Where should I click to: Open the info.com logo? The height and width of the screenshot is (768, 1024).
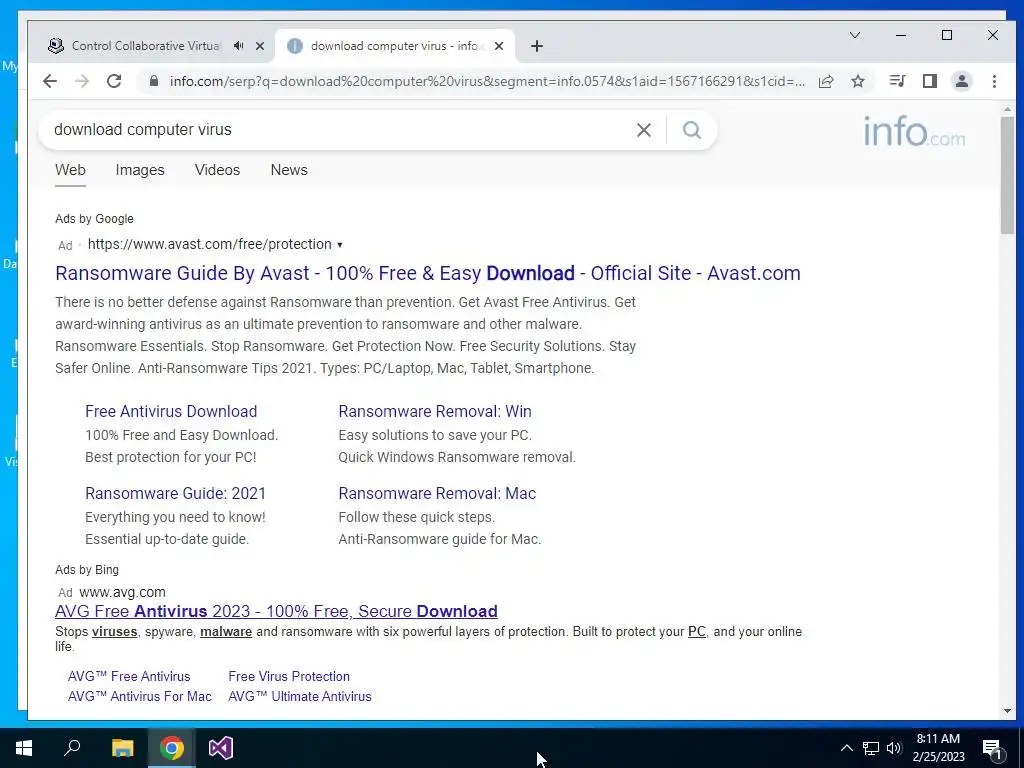(914, 132)
